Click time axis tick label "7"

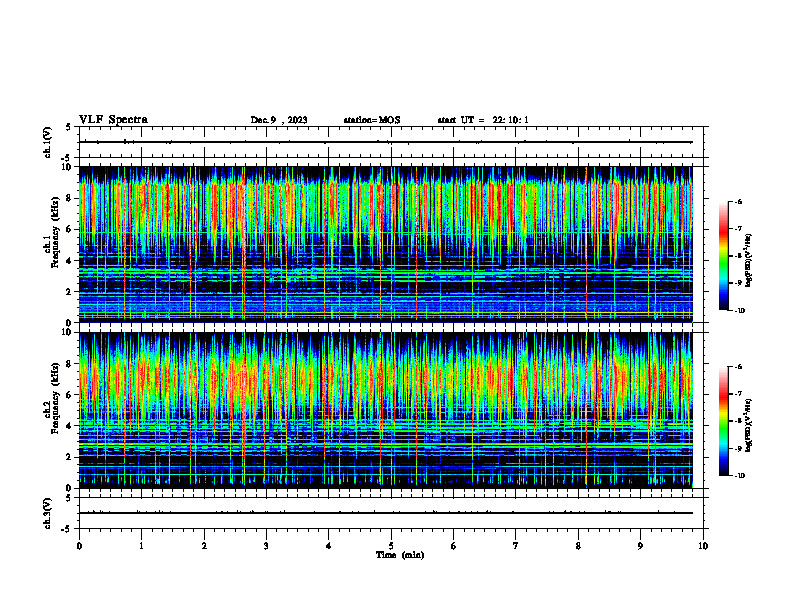(x=516, y=546)
